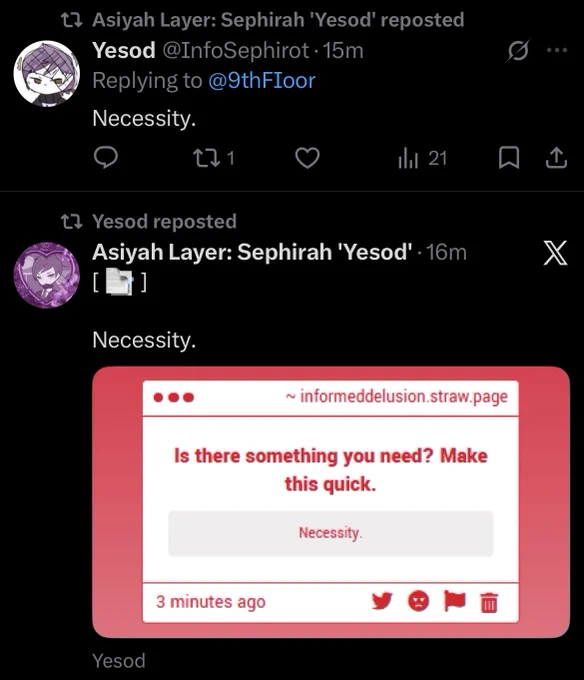Image resolution: width=584 pixels, height=680 pixels.
Task: Open the Grok slashed-circle icon on tweet
Action: [x=518, y=51]
